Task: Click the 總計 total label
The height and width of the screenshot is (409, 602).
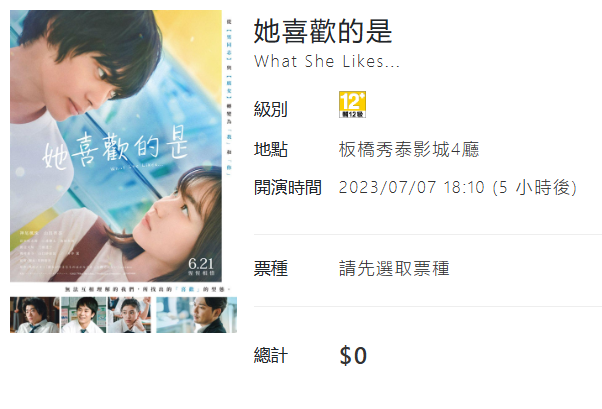Action: coord(271,355)
